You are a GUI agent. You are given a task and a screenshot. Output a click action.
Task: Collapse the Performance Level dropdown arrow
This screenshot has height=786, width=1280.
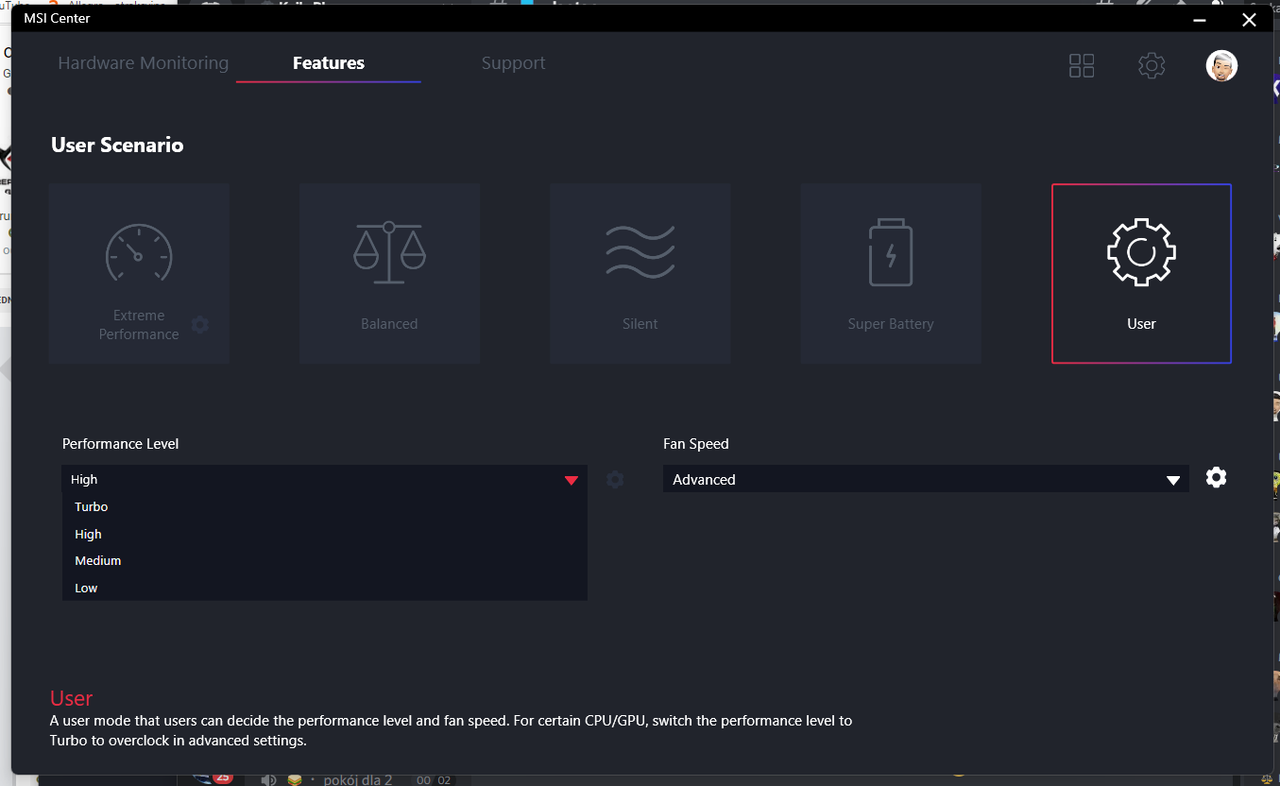(x=571, y=480)
